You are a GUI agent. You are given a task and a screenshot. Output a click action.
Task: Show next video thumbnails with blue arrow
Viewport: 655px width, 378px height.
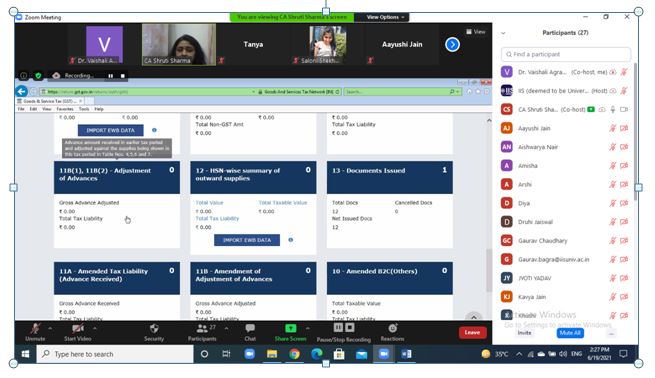coord(452,44)
